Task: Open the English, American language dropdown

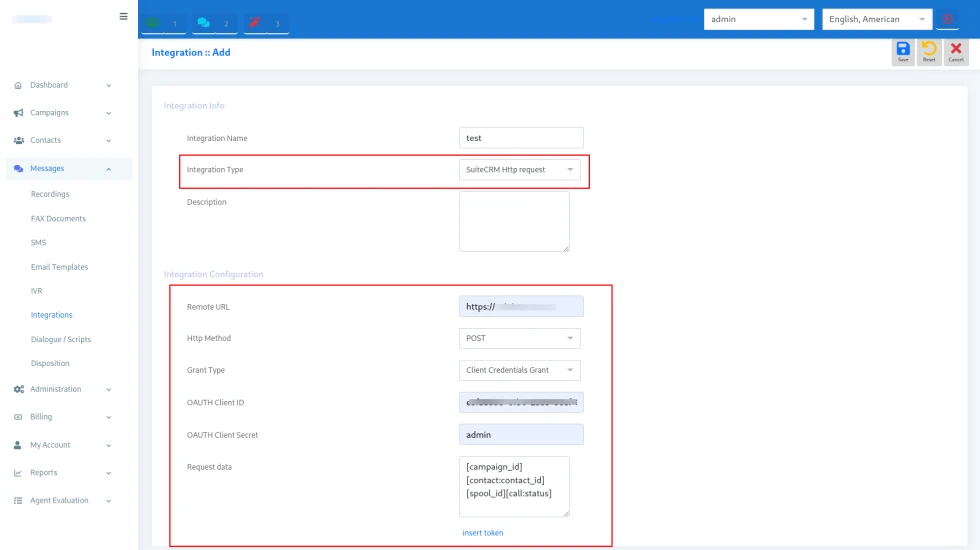Action: (876, 19)
